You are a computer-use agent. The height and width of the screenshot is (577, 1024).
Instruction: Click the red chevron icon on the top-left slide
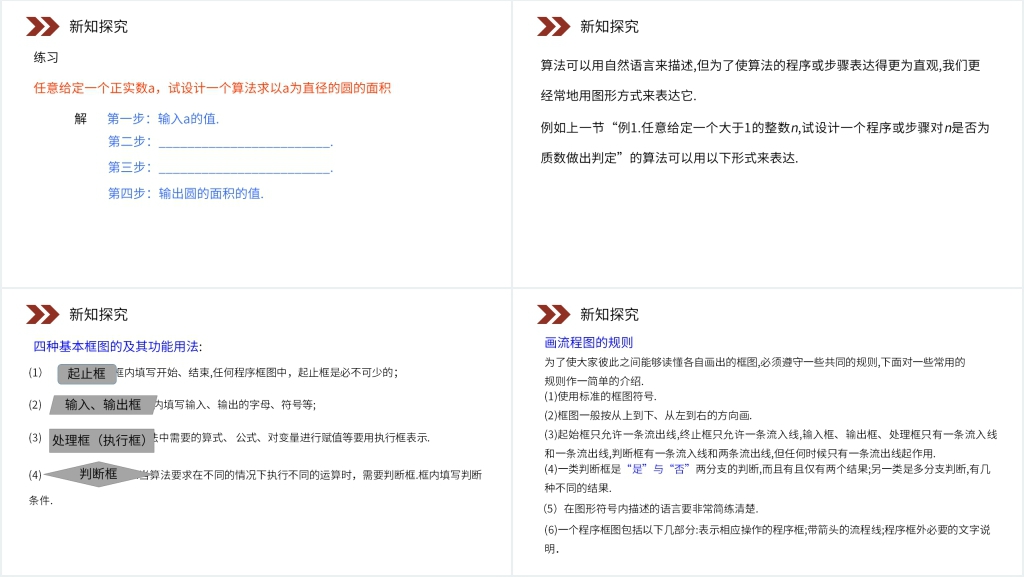[x=43, y=27]
